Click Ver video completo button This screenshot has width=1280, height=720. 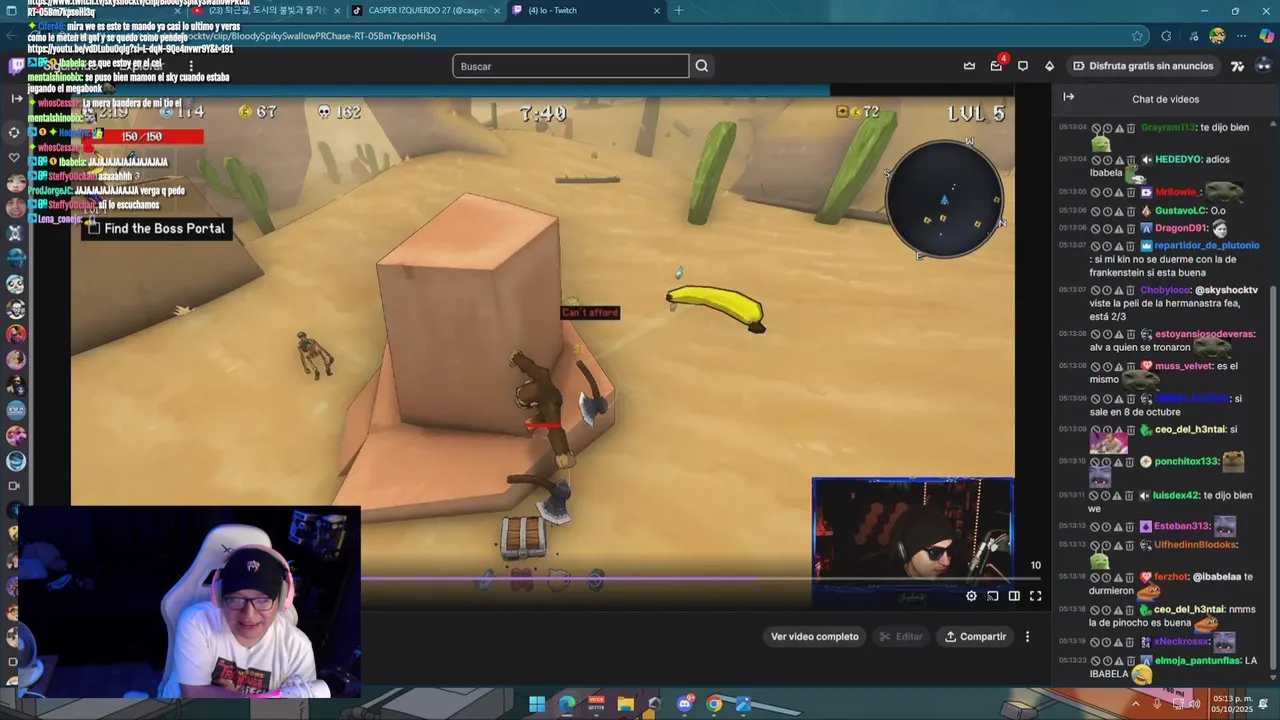click(x=814, y=636)
